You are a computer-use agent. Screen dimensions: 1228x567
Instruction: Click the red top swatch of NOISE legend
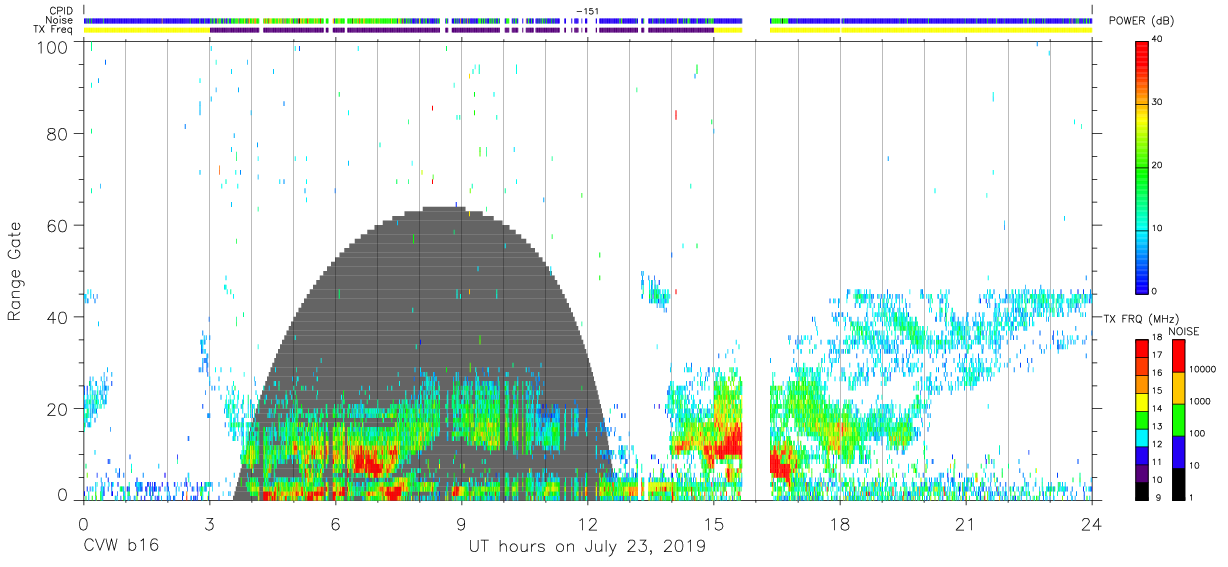pyautogui.click(x=1177, y=356)
